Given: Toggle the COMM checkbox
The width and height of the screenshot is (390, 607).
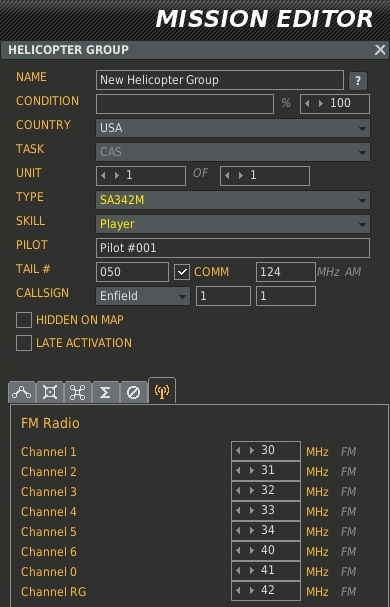Looking at the screenshot, I should [x=182, y=272].
